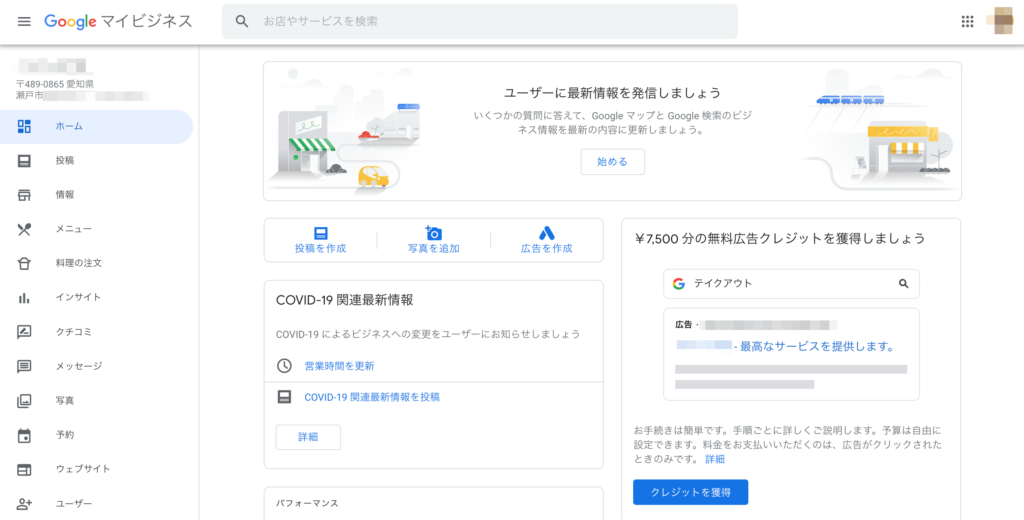This screenshot has width=1024, height=520.
Task: Open クチコミ in the sidebar
Action: [x=97, y=332]
